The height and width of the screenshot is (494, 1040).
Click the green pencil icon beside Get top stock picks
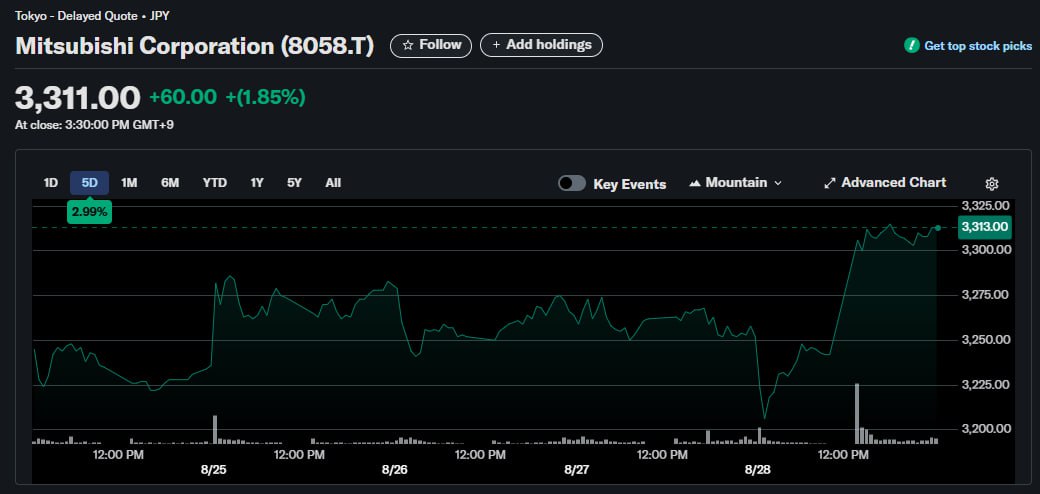click(911, 46)
